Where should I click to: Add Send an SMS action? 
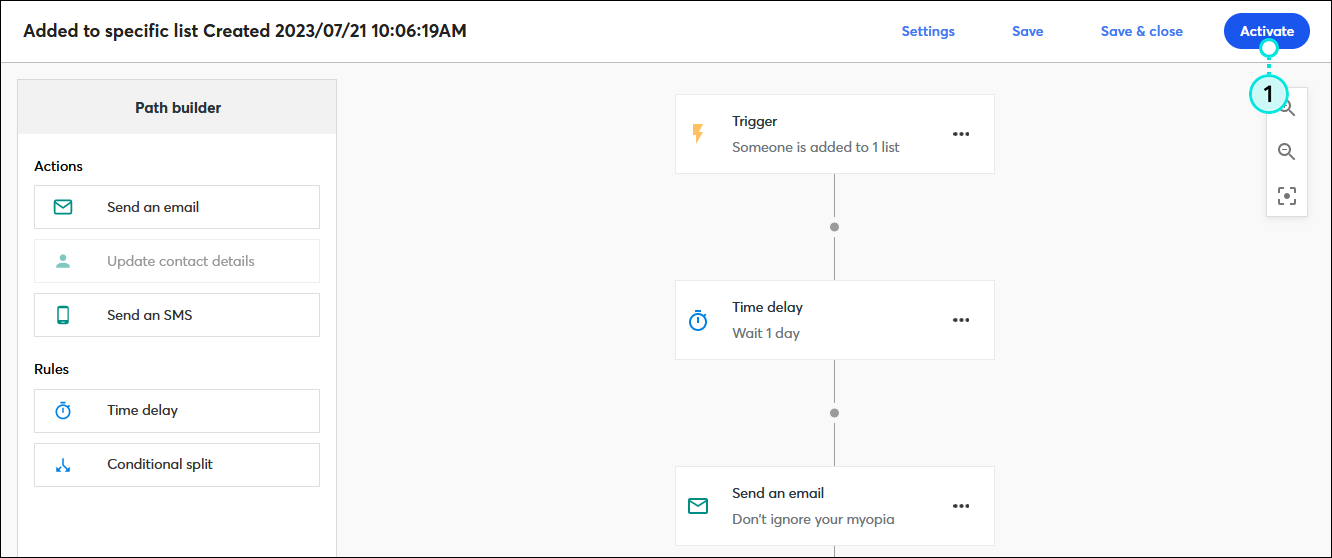177,315
